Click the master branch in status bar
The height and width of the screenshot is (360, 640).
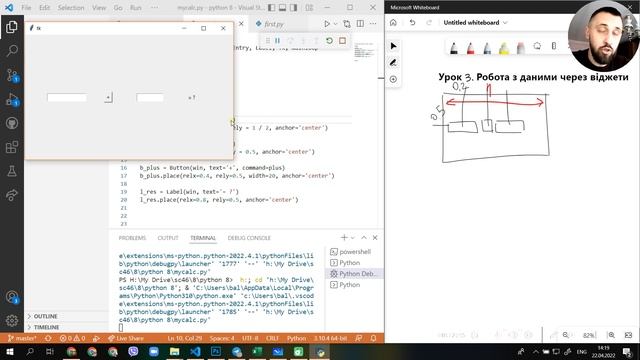(22, 338)
